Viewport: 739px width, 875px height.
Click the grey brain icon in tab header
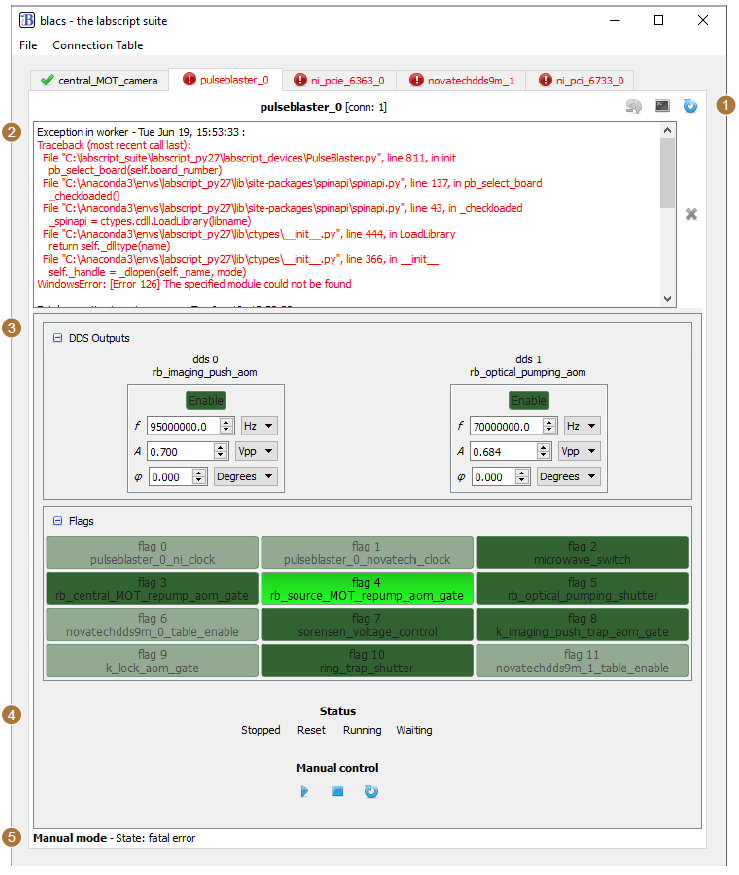point(634,106)
